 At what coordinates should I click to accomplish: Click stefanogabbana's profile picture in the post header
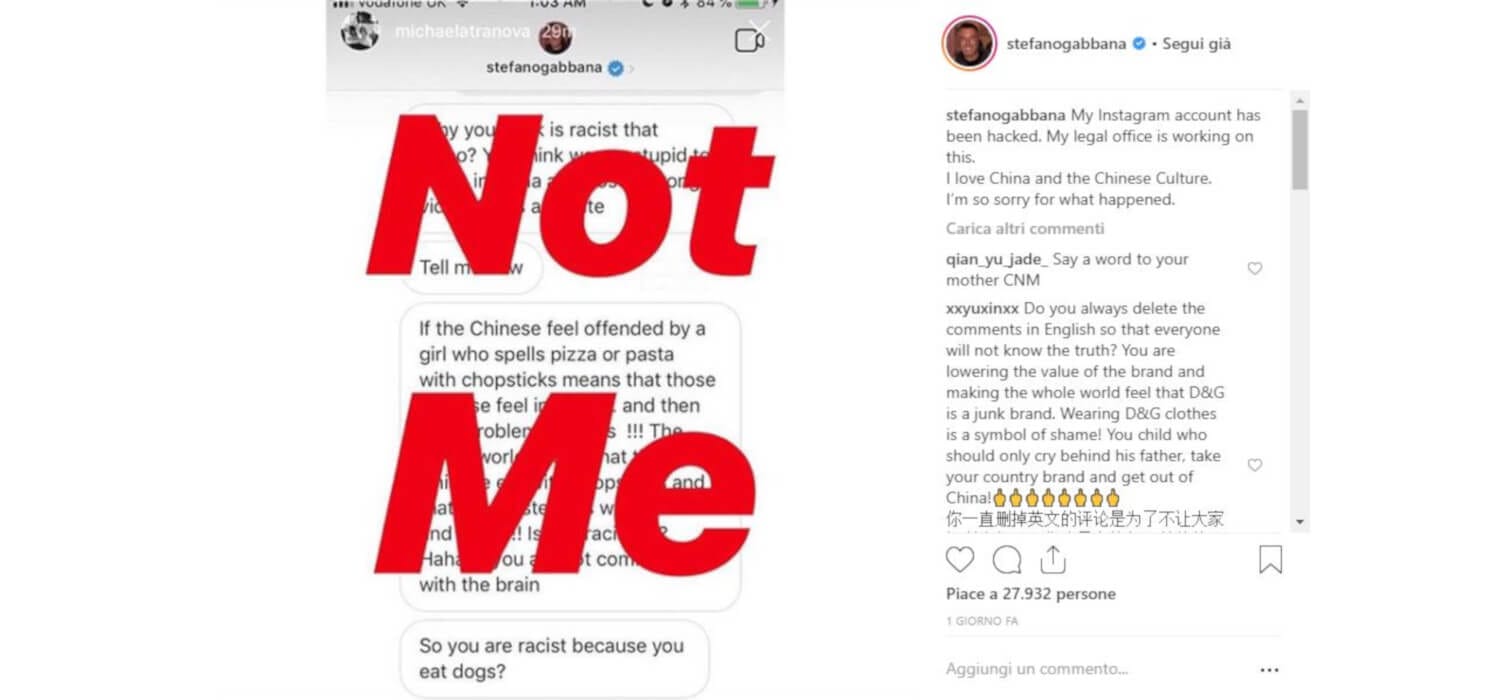point(969,44)
